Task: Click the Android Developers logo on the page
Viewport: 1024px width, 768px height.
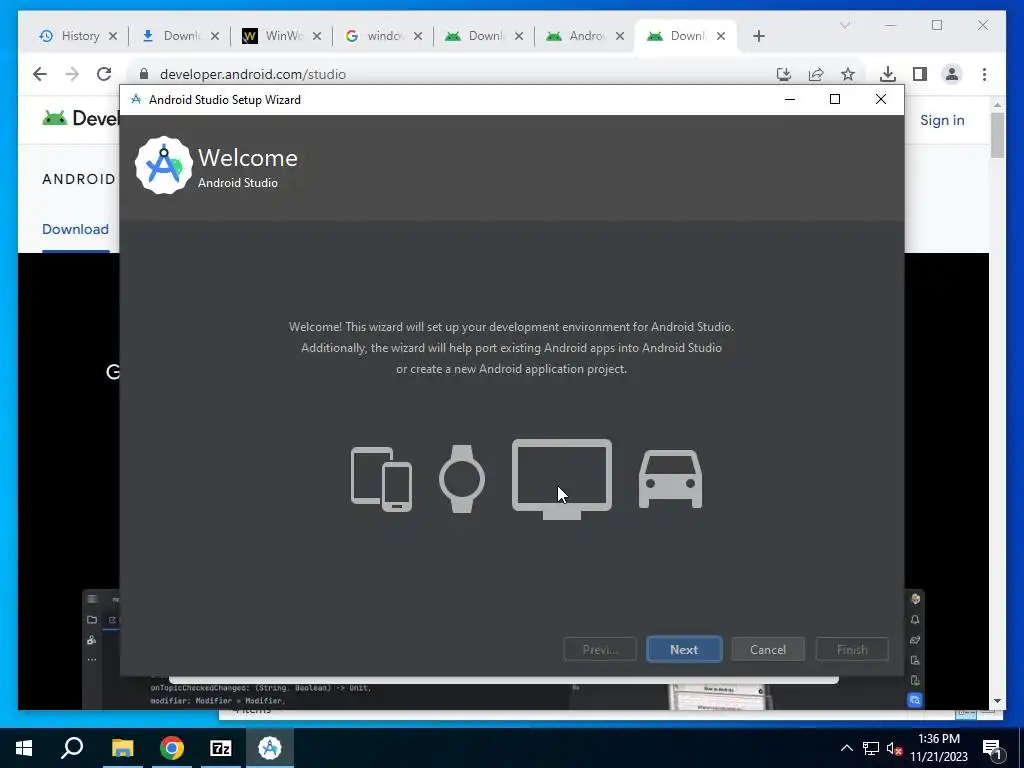Action: (x=80, y=118)
